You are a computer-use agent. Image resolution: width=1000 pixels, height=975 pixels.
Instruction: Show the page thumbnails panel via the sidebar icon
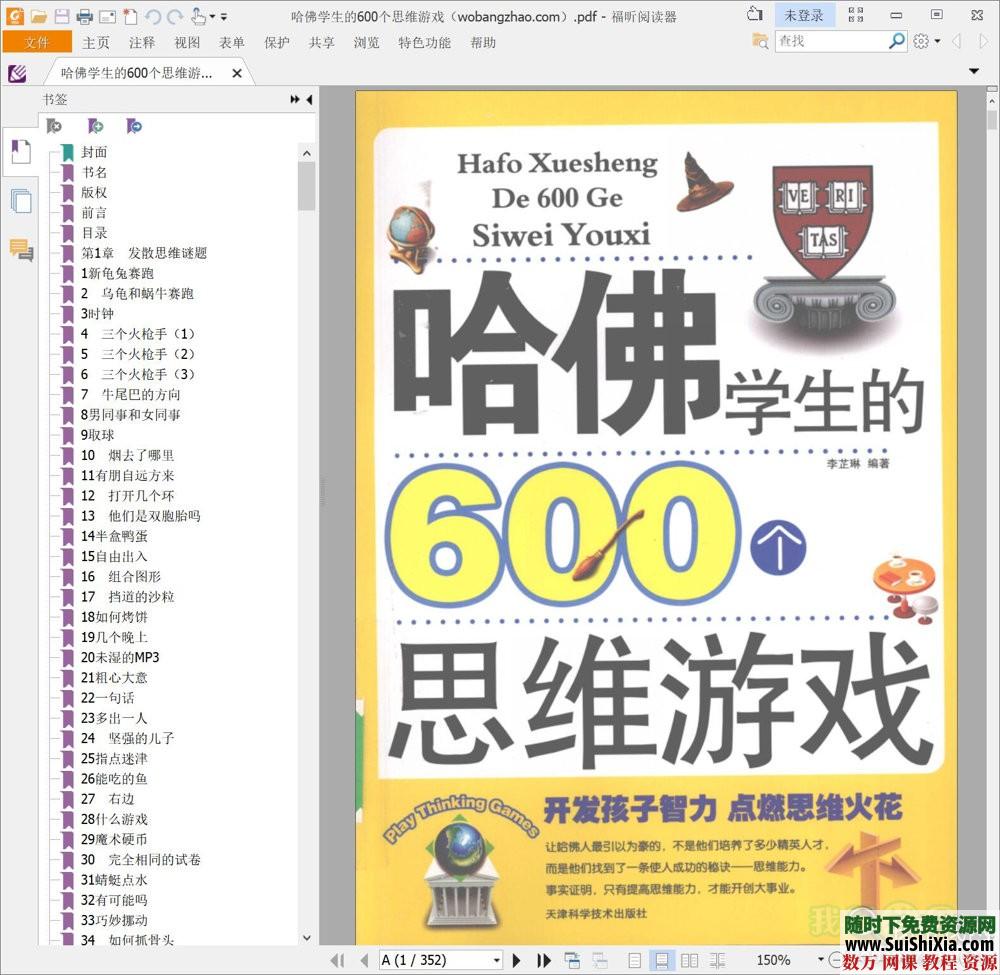click(x=21, y=201)
